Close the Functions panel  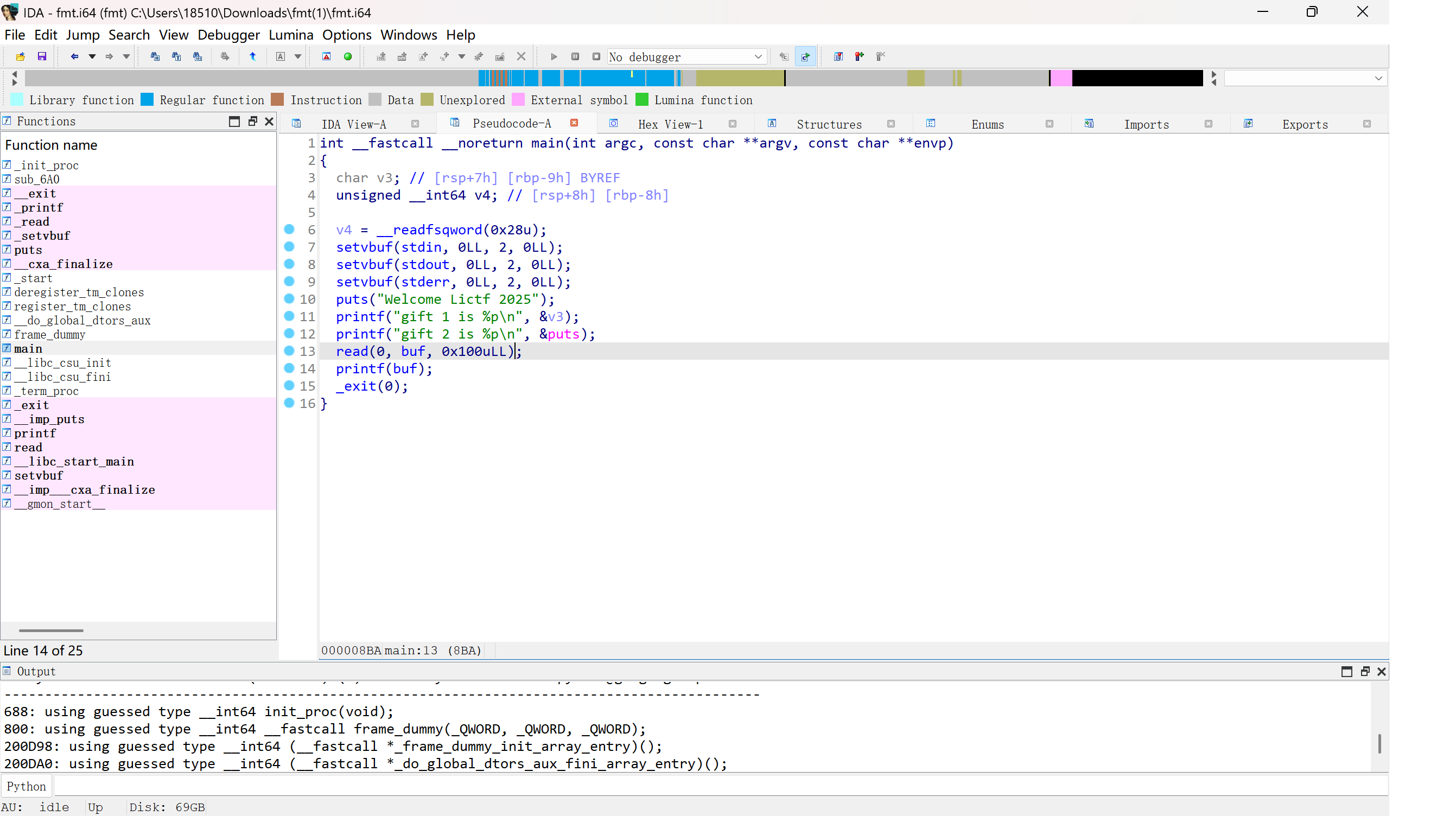tap(269, 122)
